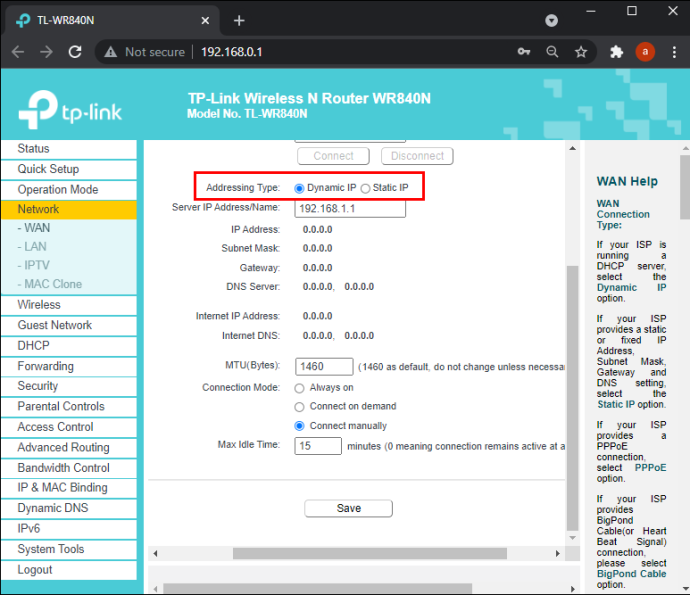This screenshot has height=595, width=690.
Task: Open the extensions puzzle icon
Action: pyautogui.click(x=617, y=52)
